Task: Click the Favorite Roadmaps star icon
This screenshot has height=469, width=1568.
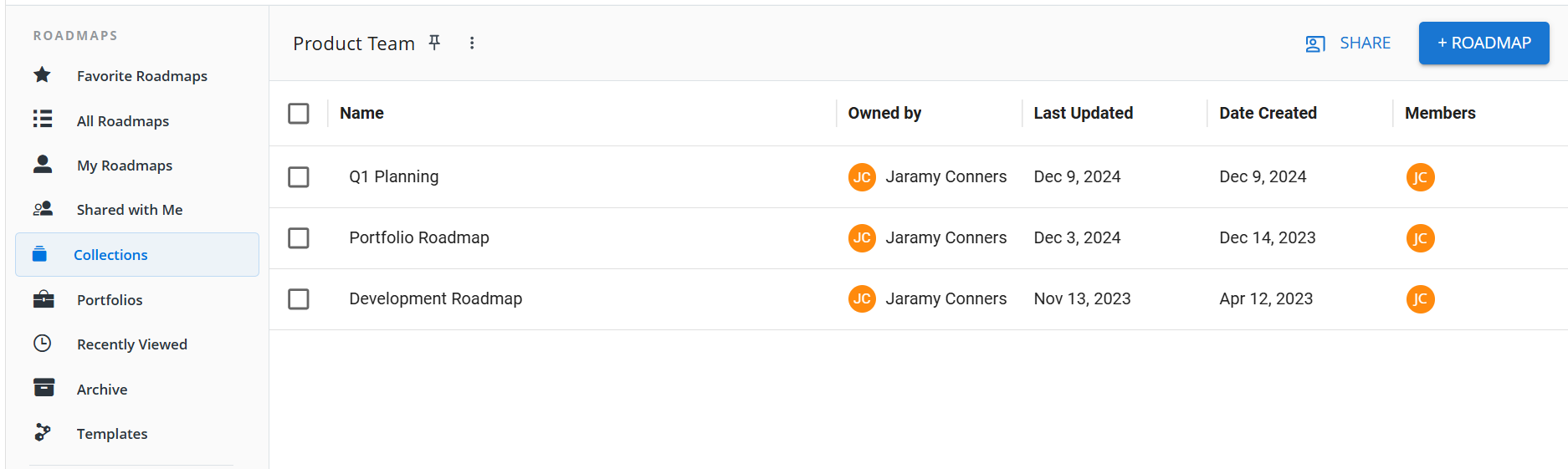Action: point(43,75)
